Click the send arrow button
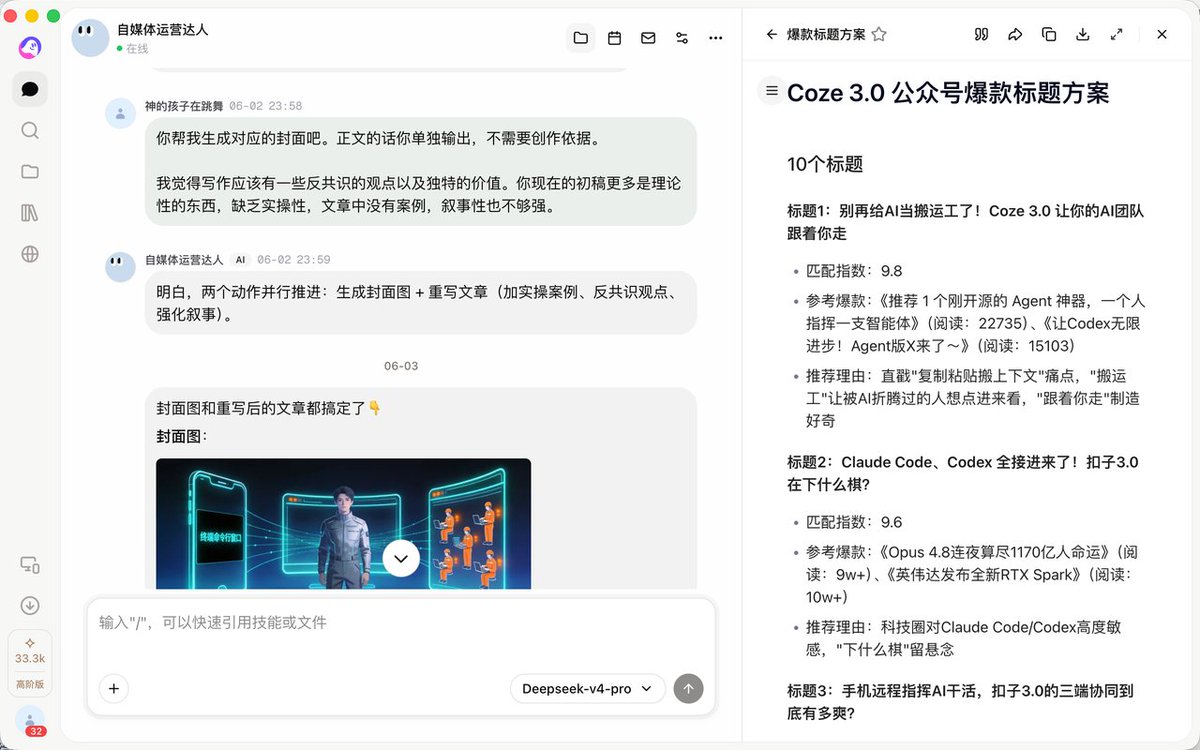This screenshot has height=750, width=1200. [x=689, y=688]
